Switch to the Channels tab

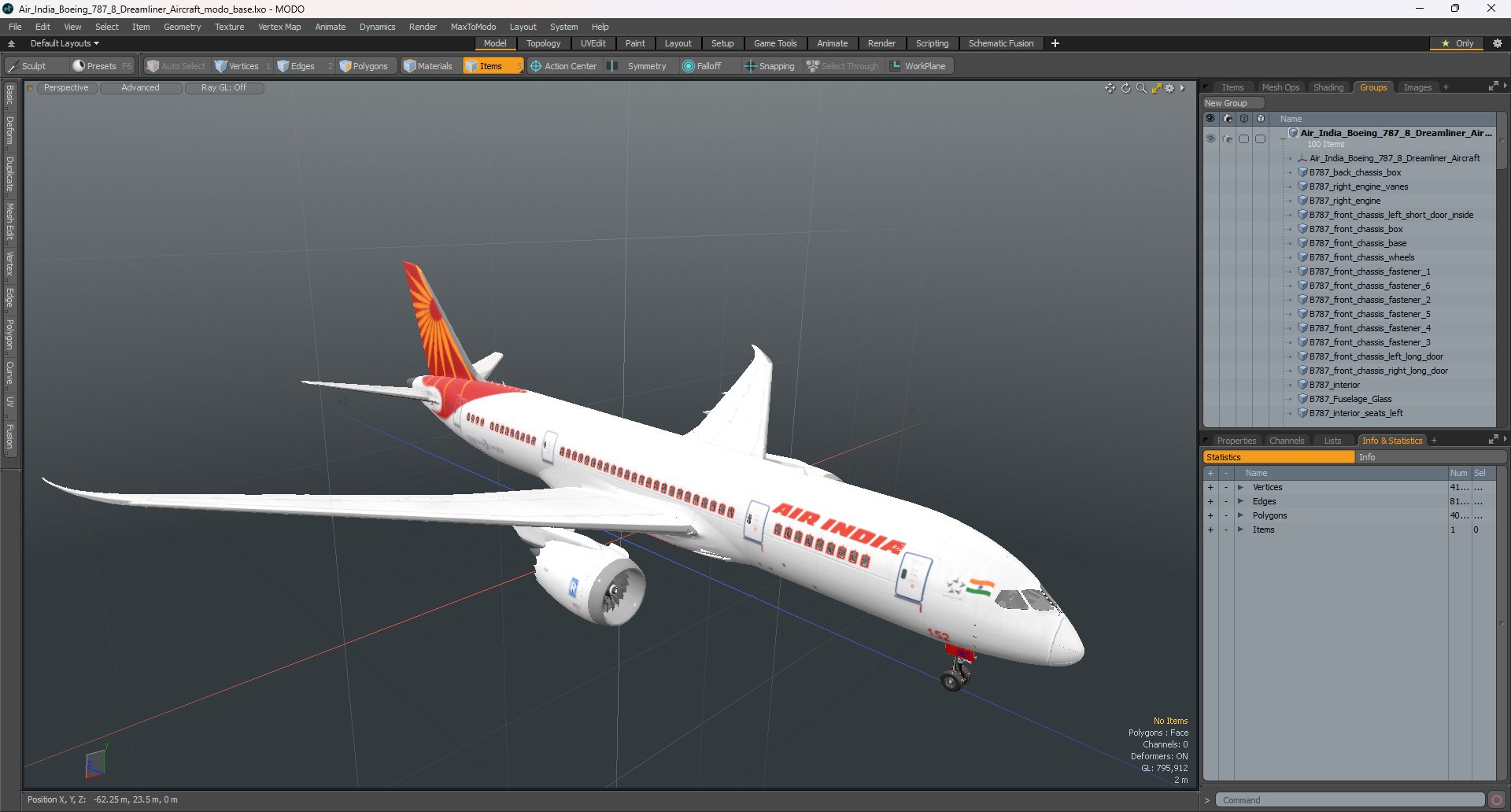(1287, 441)
